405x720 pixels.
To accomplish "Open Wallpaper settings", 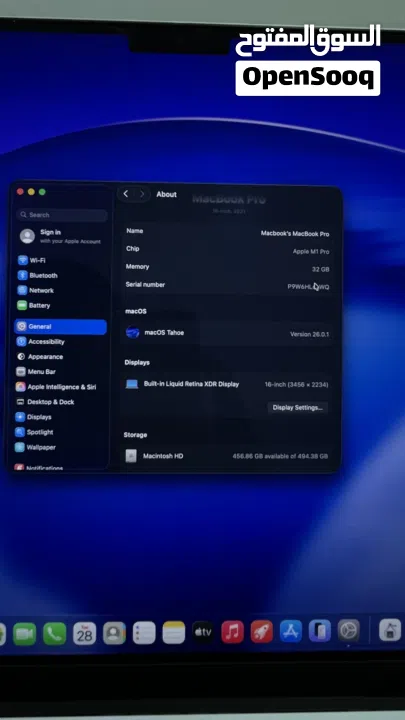I will click(35, 447).
